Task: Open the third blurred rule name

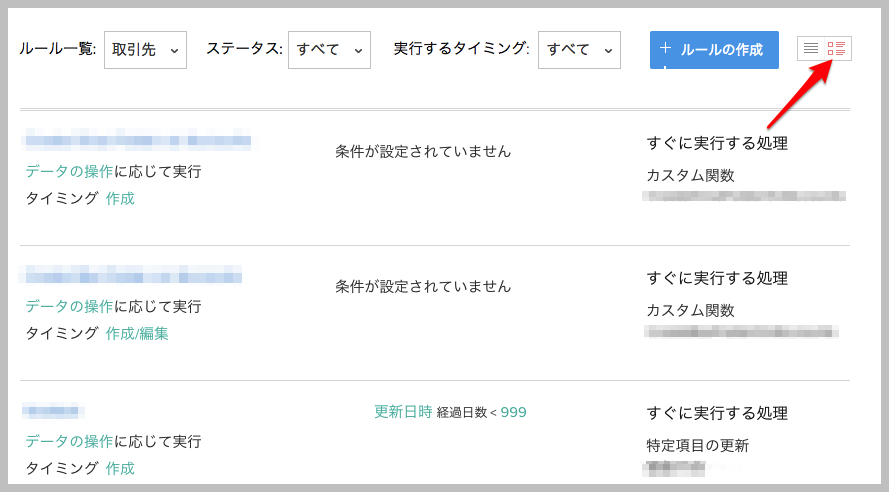Action: (53, 410)
